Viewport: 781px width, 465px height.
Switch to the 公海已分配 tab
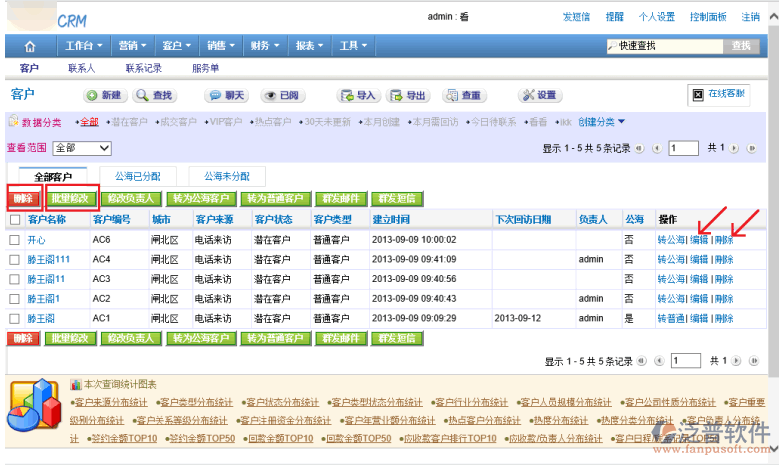pyautogui.click(x=145, y=176)
